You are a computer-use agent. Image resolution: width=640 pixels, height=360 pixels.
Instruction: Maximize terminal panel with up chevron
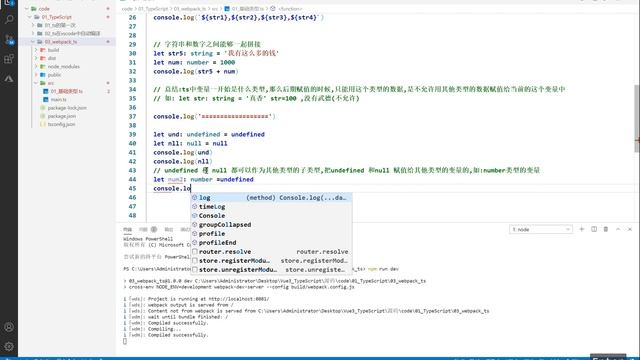618,229
